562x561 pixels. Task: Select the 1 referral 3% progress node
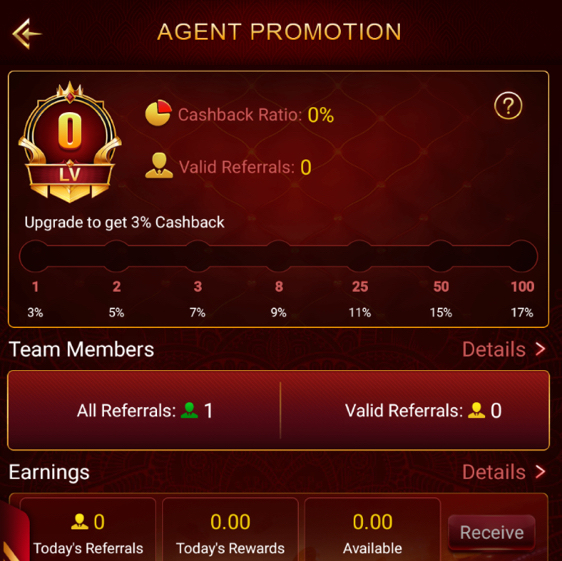[x=35, y=256]
